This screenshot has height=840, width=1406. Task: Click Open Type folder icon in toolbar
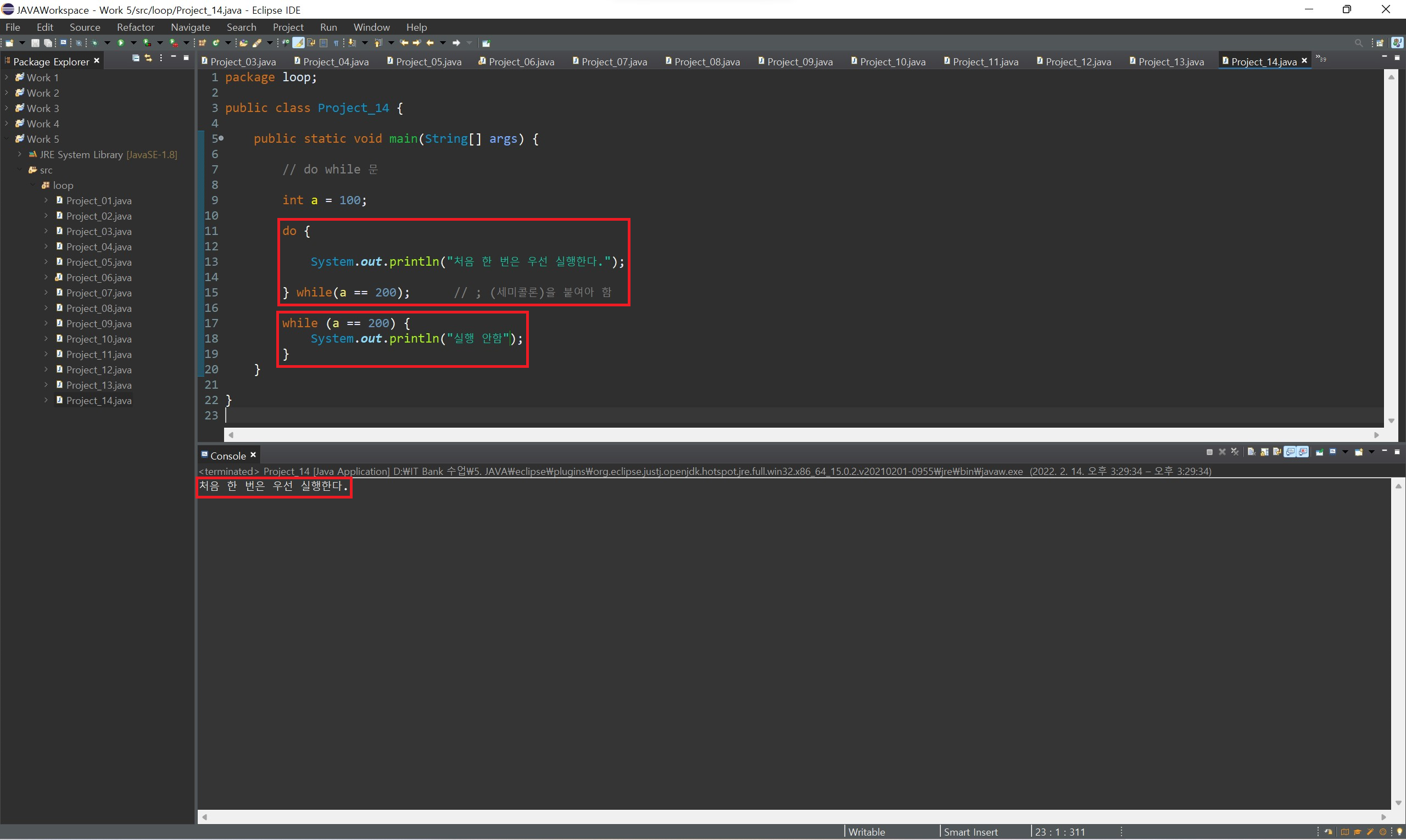tap(243, 43)
